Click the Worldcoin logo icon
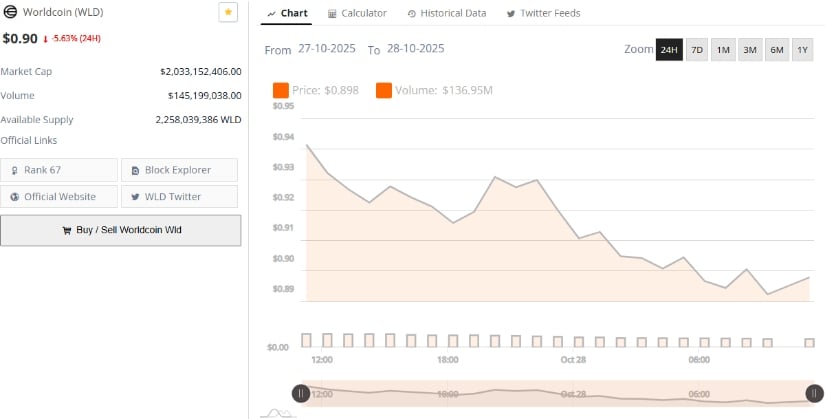The height and width of the screenshot is (419, 825). coord(9,12)
